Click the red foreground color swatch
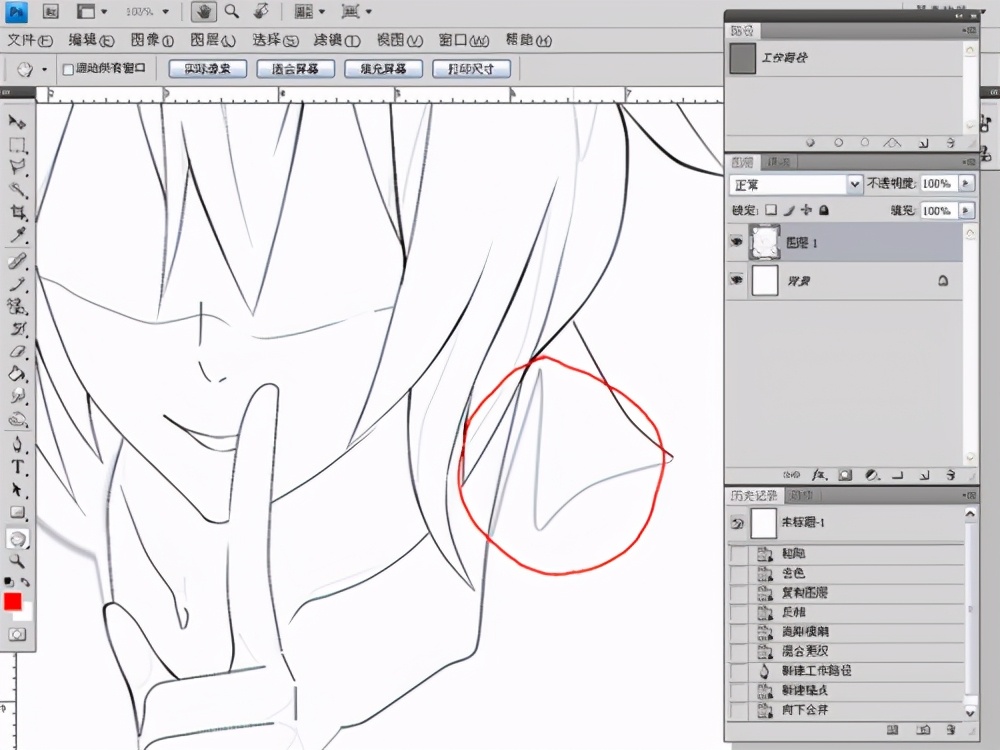Image resolution: width=1000 pixels, height=750 pixels. [x=13, y=602]
